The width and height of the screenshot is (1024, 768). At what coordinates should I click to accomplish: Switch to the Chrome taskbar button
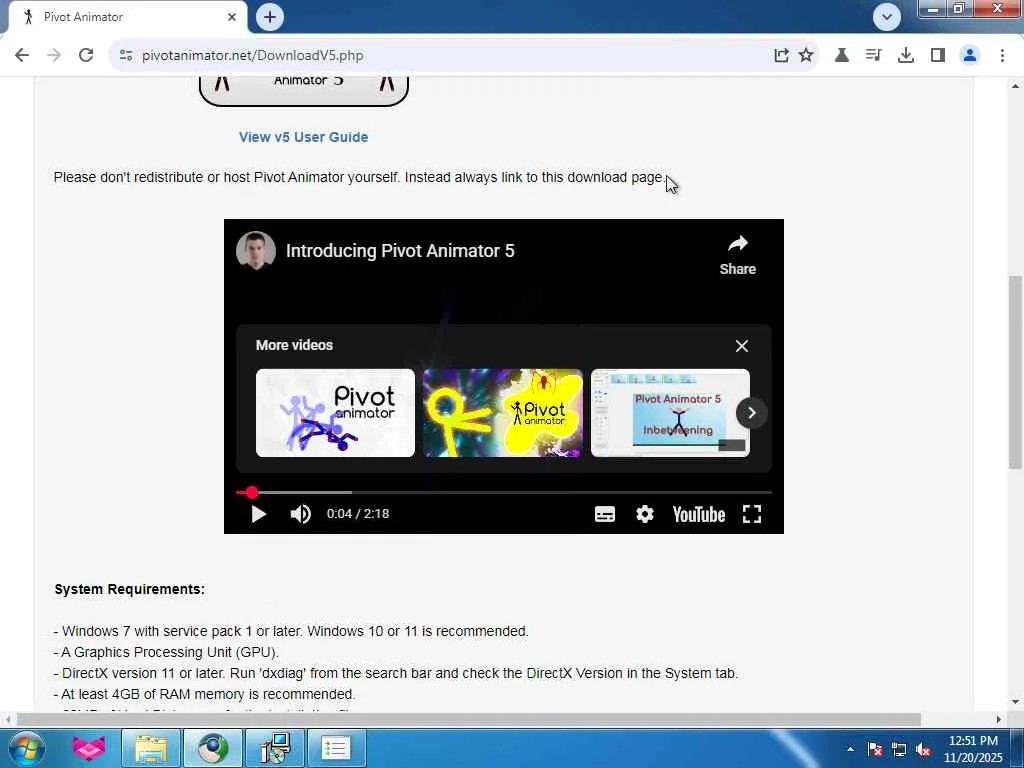point(213,748)
